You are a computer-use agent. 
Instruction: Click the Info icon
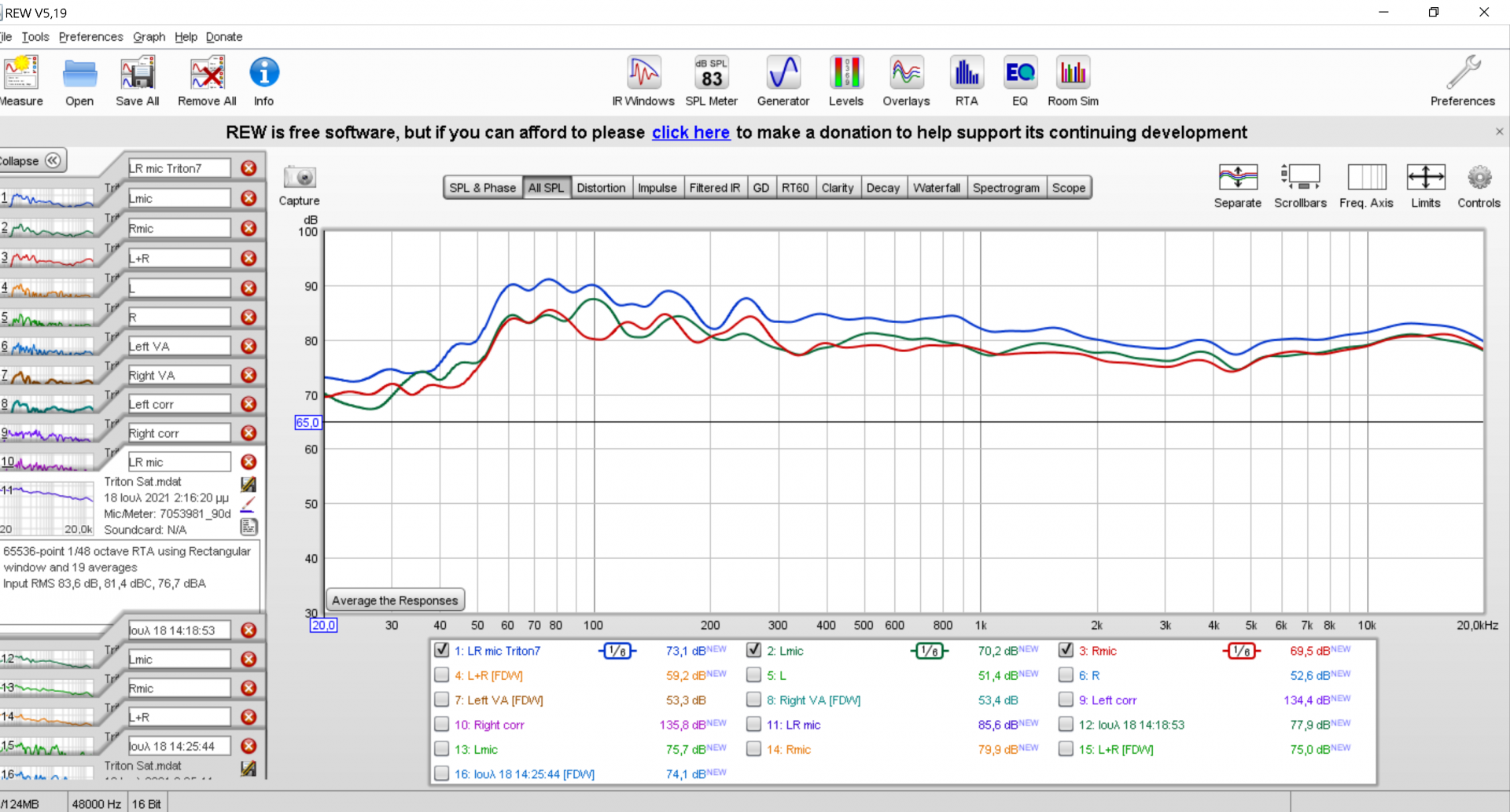[x=264, y=80]
